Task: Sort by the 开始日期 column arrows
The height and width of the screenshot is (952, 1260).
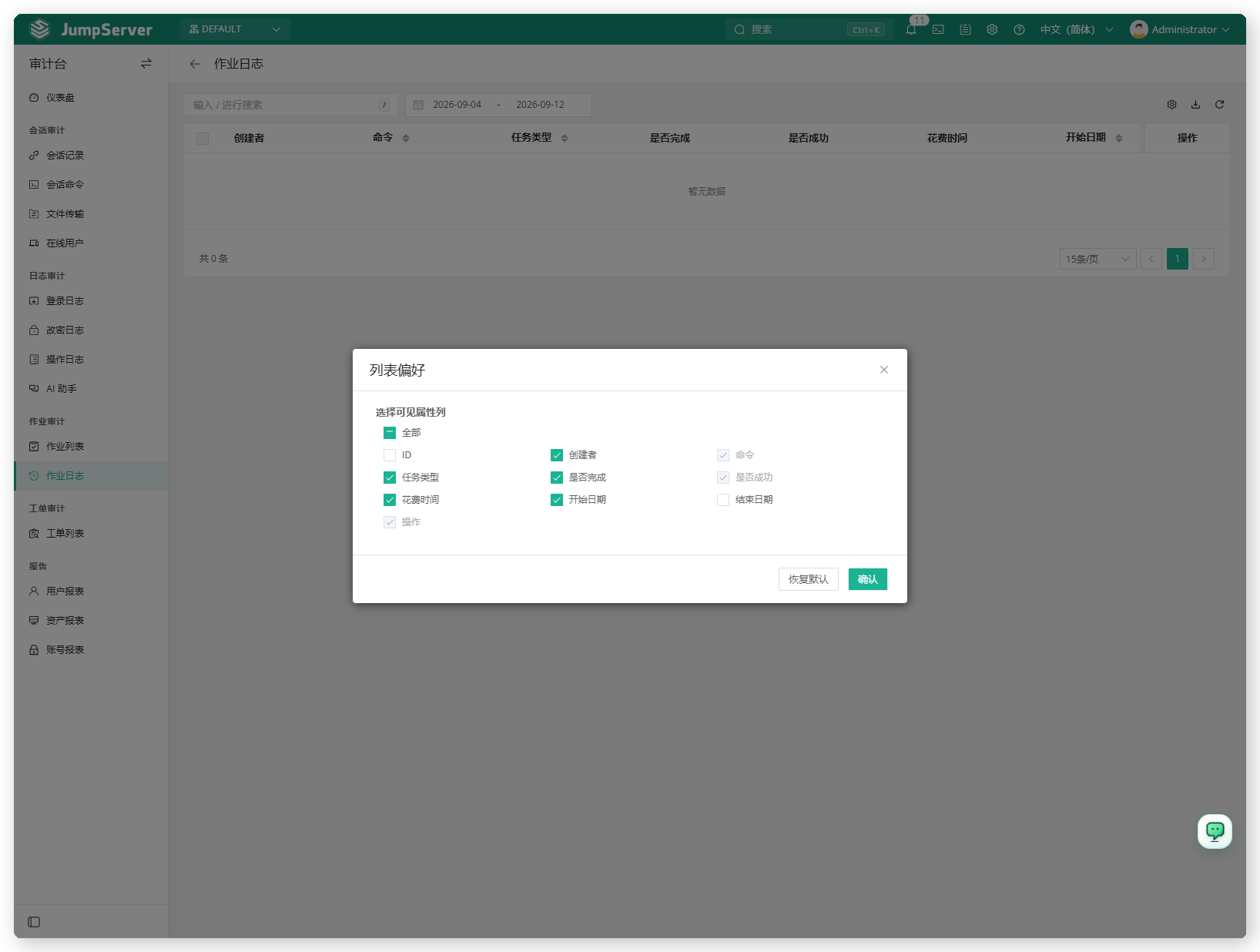Action: click(x=1119, y=138)
